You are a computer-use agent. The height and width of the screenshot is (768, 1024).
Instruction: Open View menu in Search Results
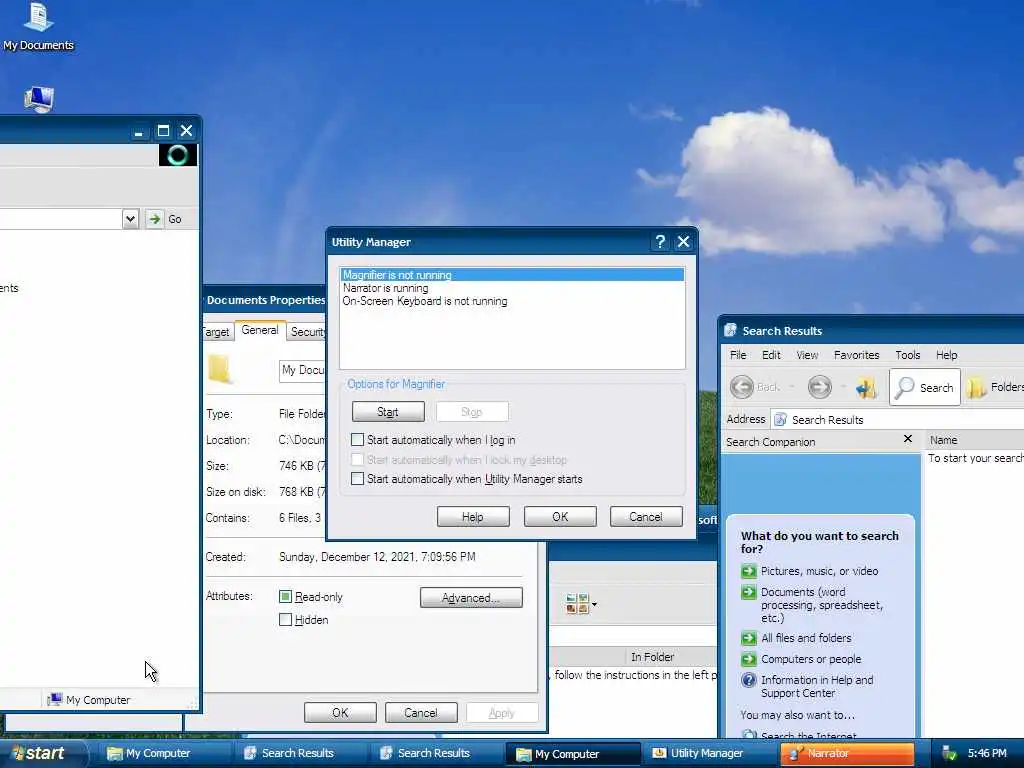(x=807, y=355)
